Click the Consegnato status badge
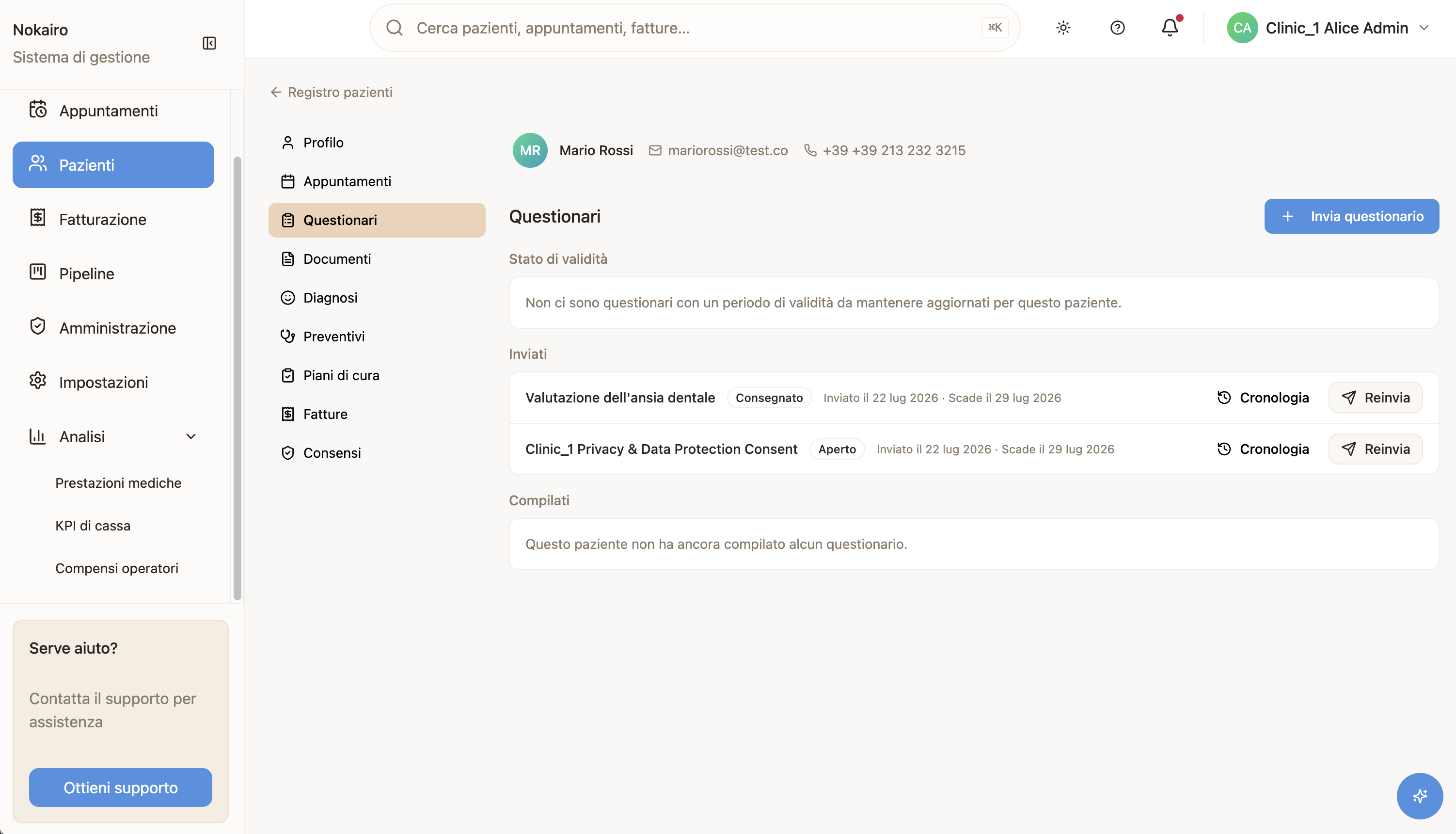The width and height of the screenshot is (1456, 834). pos(769,398)
